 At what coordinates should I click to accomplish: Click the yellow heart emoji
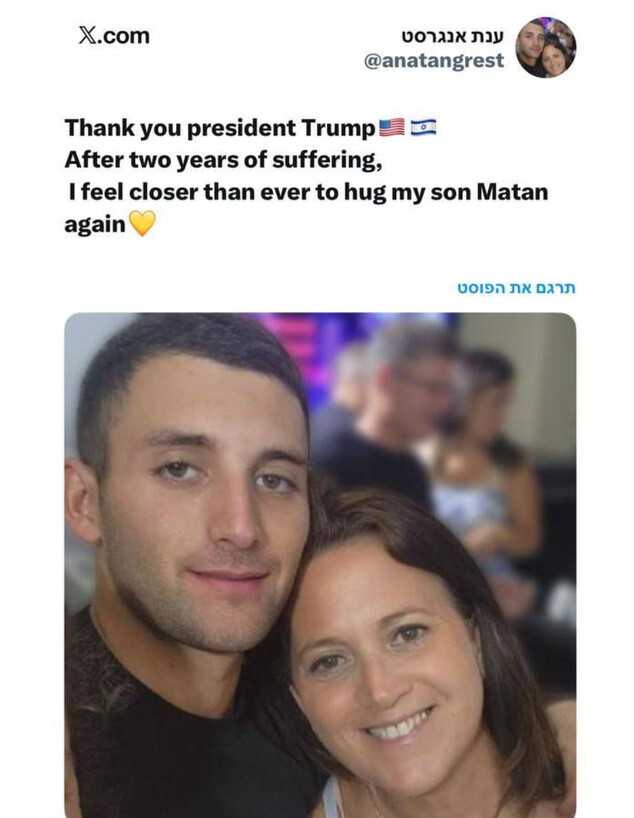tap(143, 224)
